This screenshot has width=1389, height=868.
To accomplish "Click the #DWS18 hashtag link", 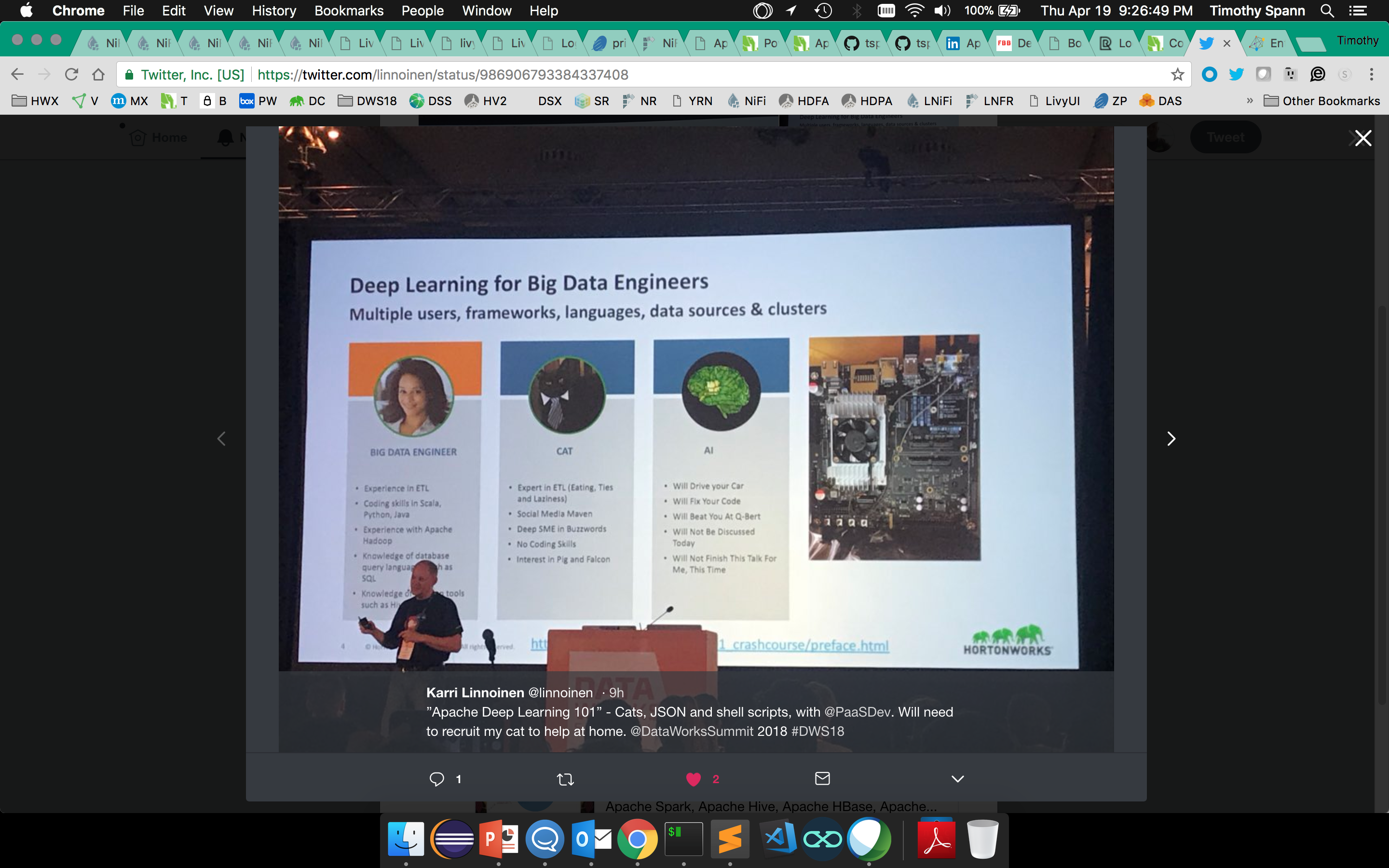I will tap(817, 732).
